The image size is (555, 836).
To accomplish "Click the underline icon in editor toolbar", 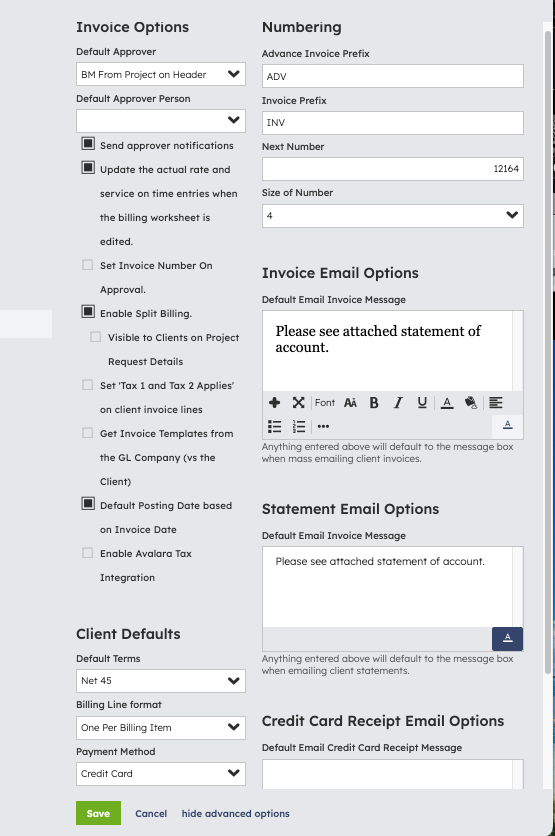I will click(x=422, y=403).
